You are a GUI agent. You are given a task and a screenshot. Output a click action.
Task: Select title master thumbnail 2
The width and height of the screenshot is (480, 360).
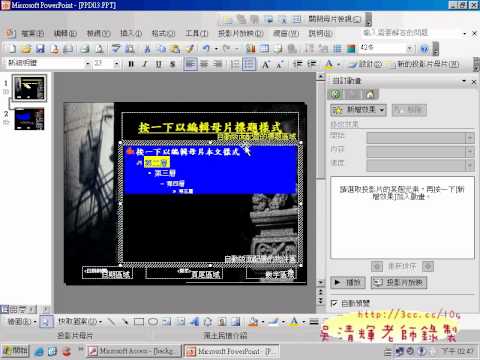29,119
